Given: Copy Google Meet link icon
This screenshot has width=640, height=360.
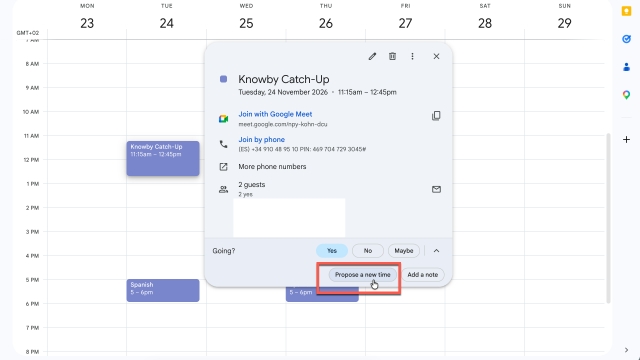Looking at the screenshot, I should [436, 116].
